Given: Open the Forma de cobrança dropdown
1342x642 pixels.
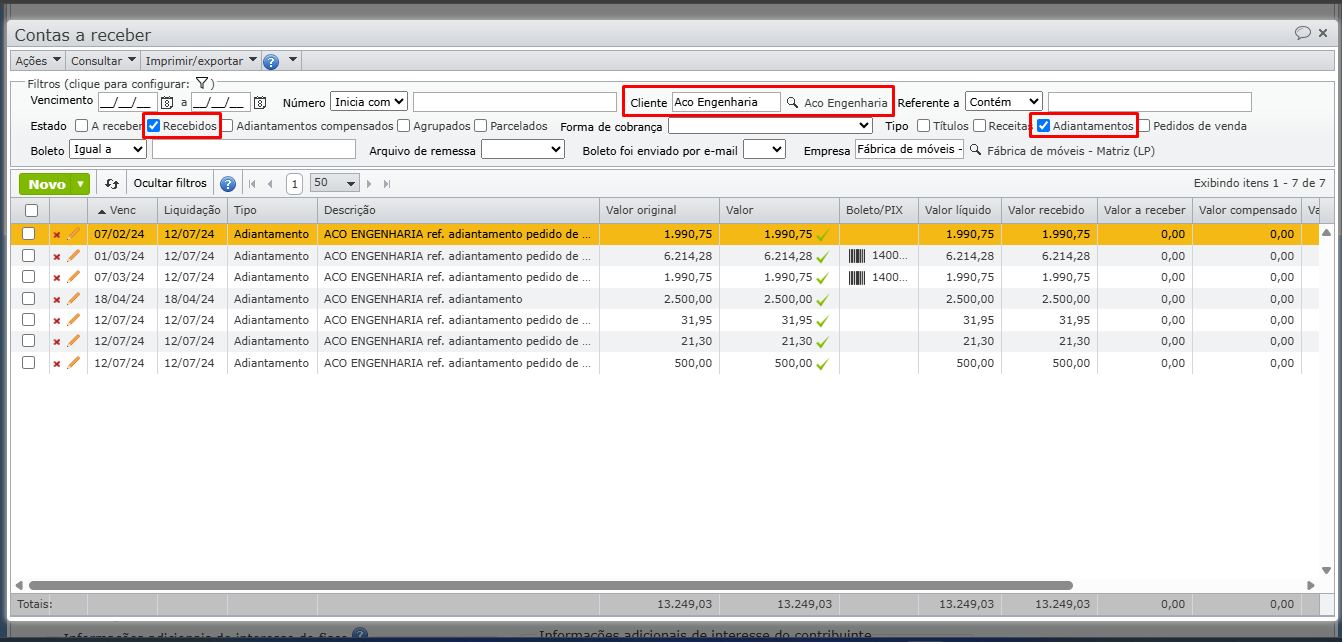Looking at the screenshot, I should (x=770, y=126).
